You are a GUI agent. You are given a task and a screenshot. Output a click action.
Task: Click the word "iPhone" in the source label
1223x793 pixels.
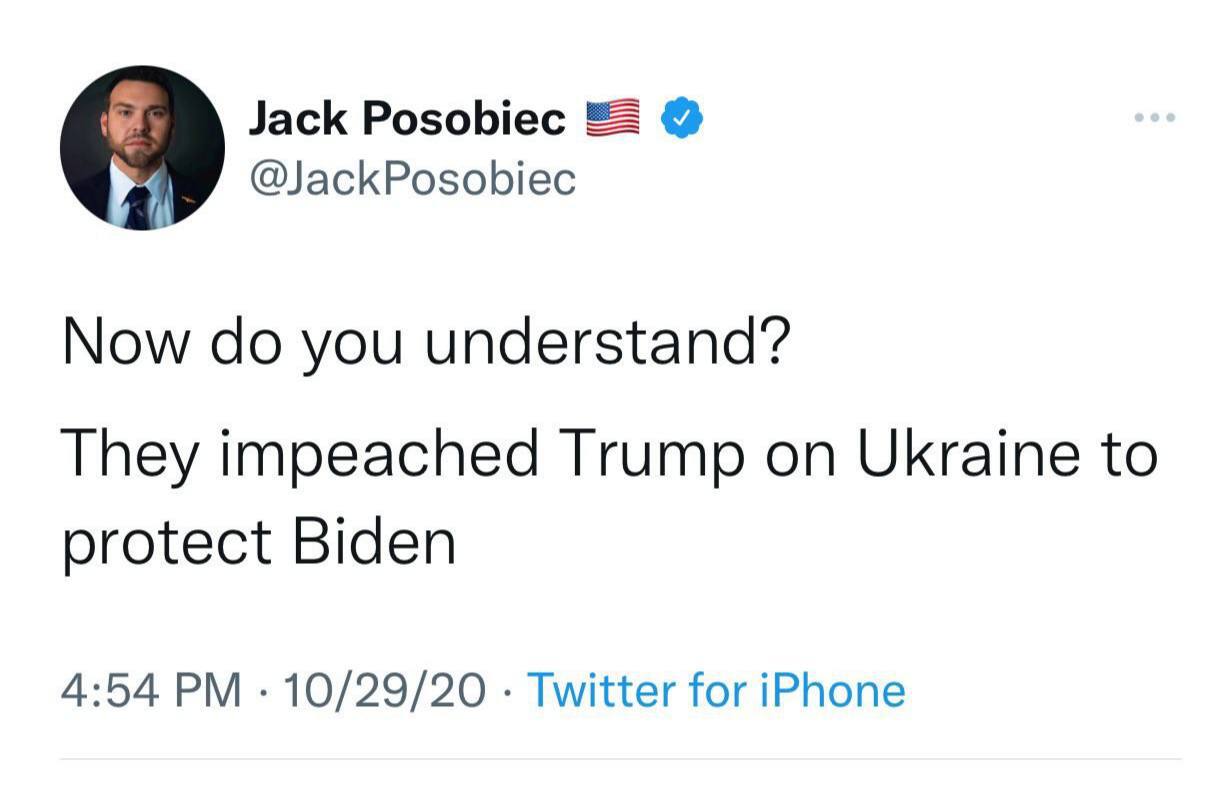pyautogui.click(x=832, y=690)
